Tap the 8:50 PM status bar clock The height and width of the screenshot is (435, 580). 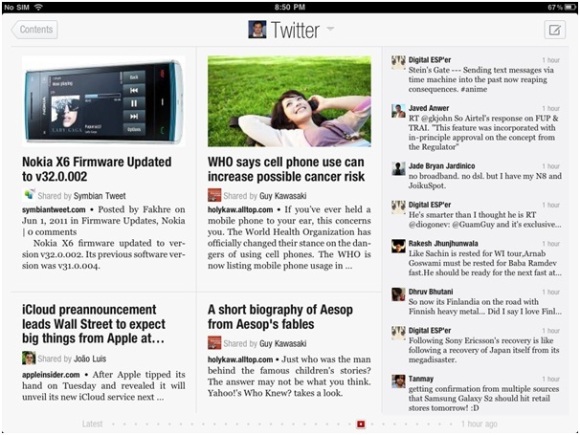point(290,7)
